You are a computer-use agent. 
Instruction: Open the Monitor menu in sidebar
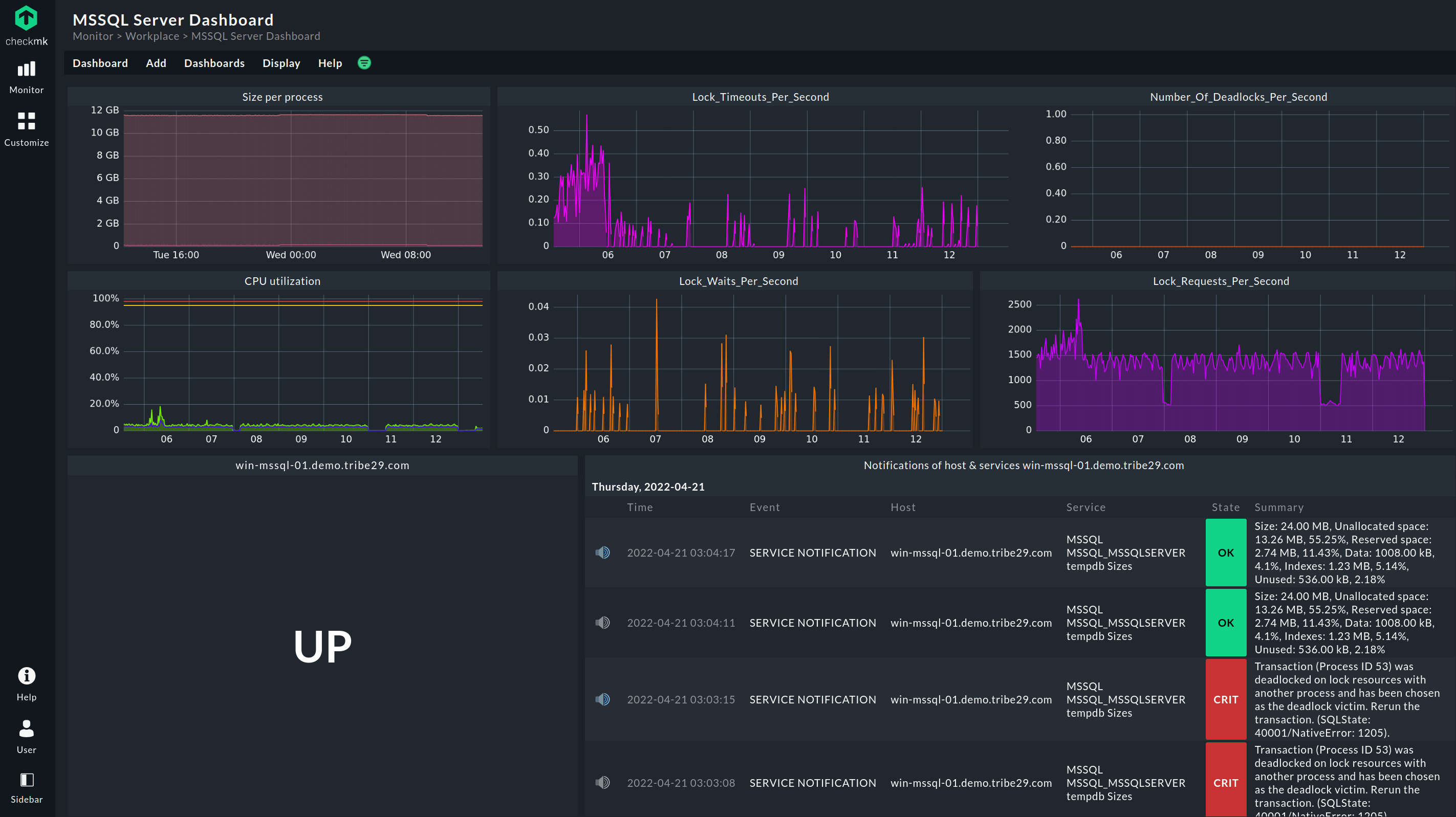click(26, 78)
